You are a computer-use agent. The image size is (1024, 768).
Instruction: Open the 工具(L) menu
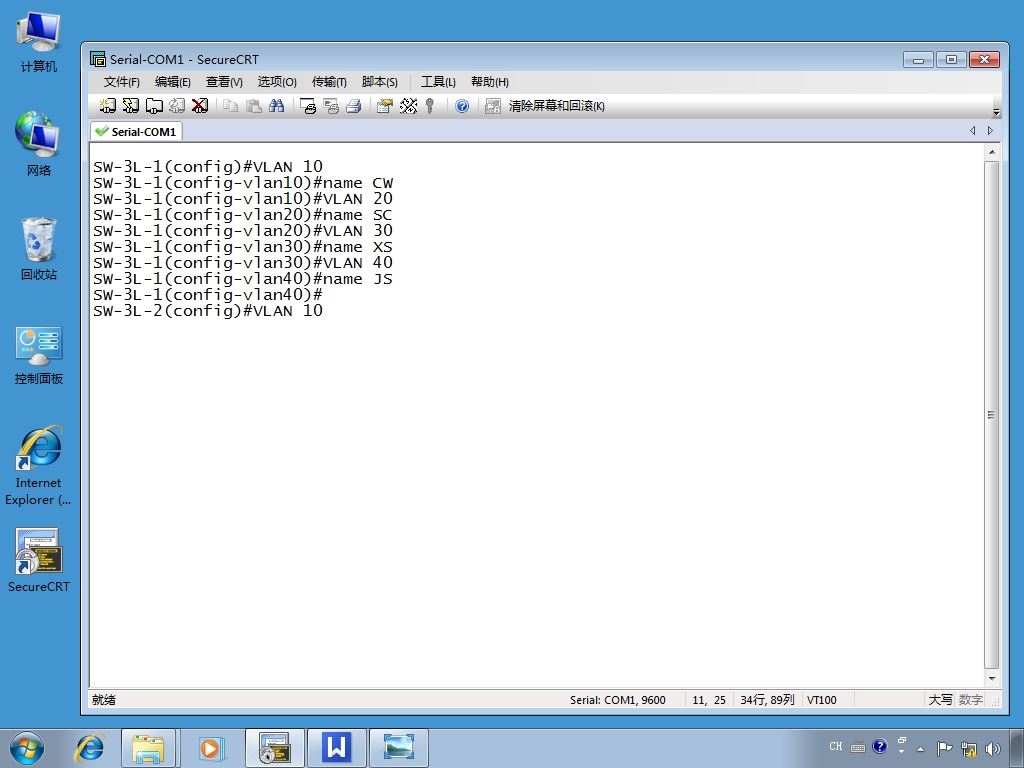coord(438,82)
